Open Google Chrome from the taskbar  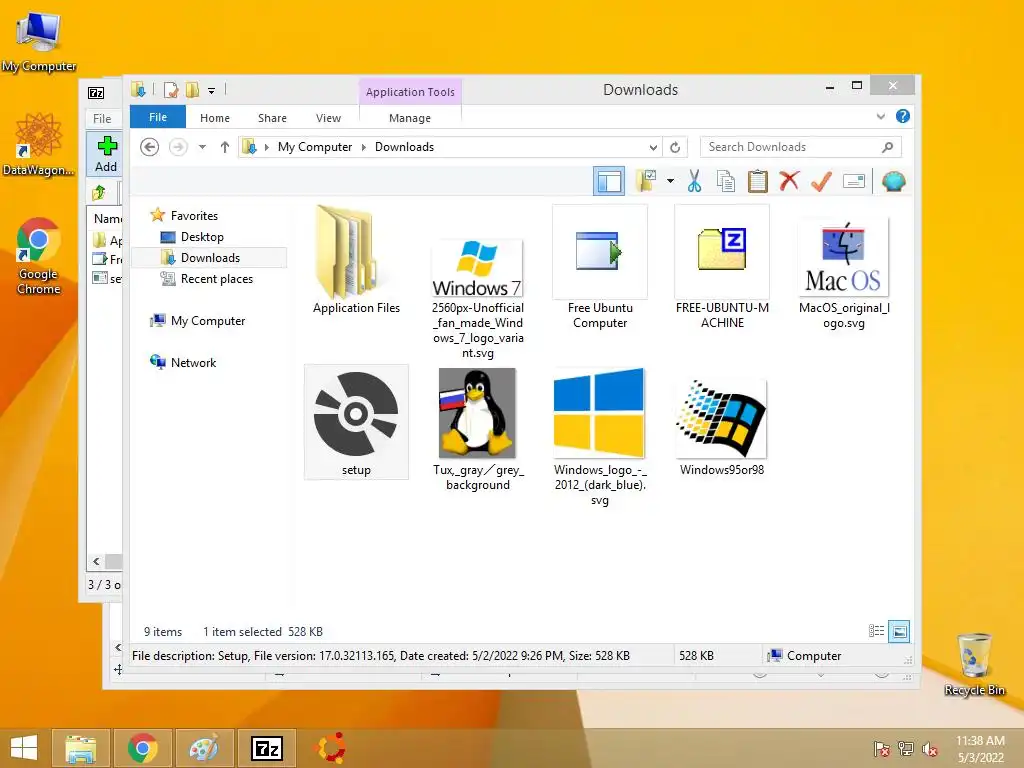click(x=142, y=748)
